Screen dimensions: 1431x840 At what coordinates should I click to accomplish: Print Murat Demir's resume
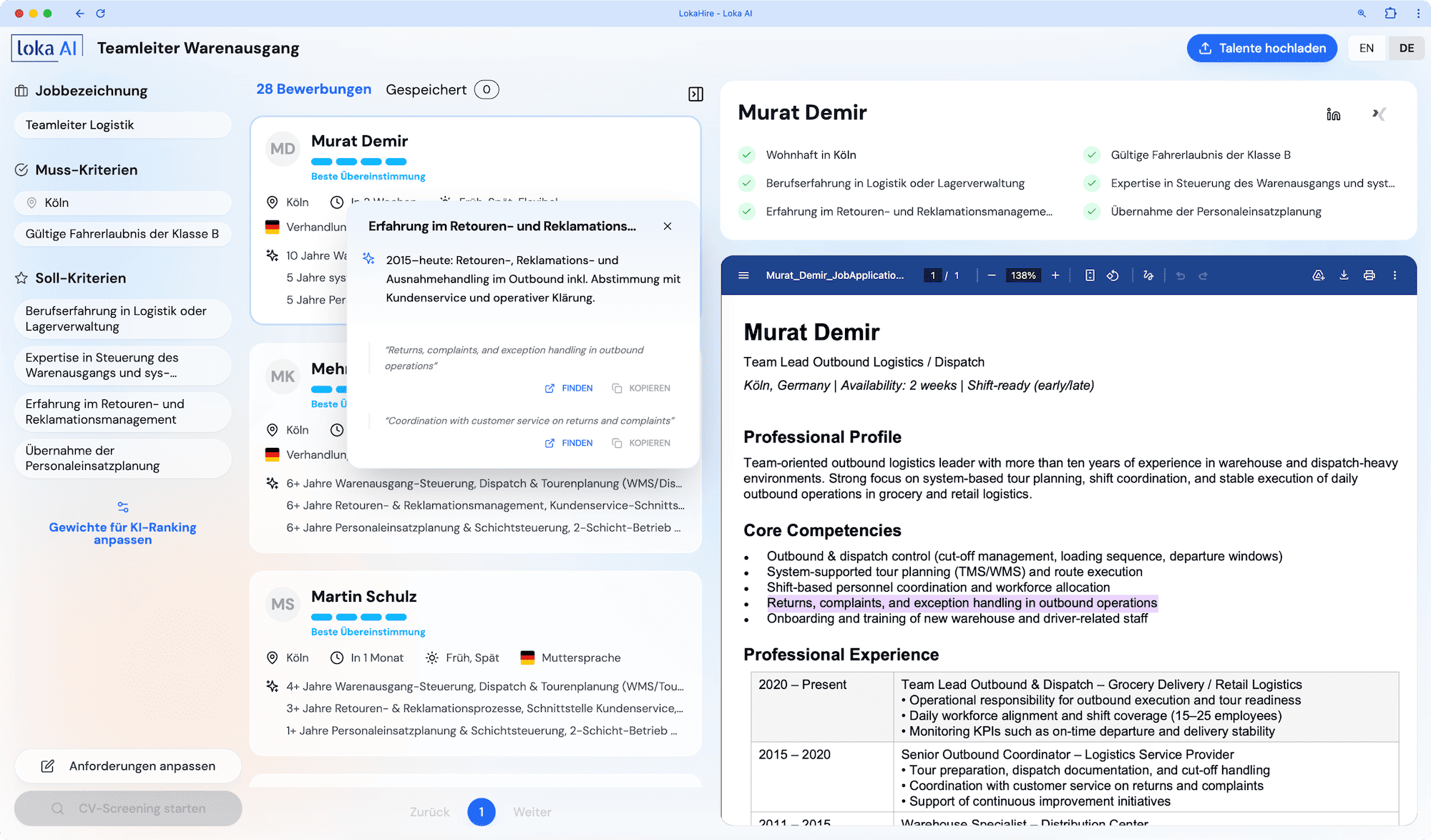click(1369, 275)
